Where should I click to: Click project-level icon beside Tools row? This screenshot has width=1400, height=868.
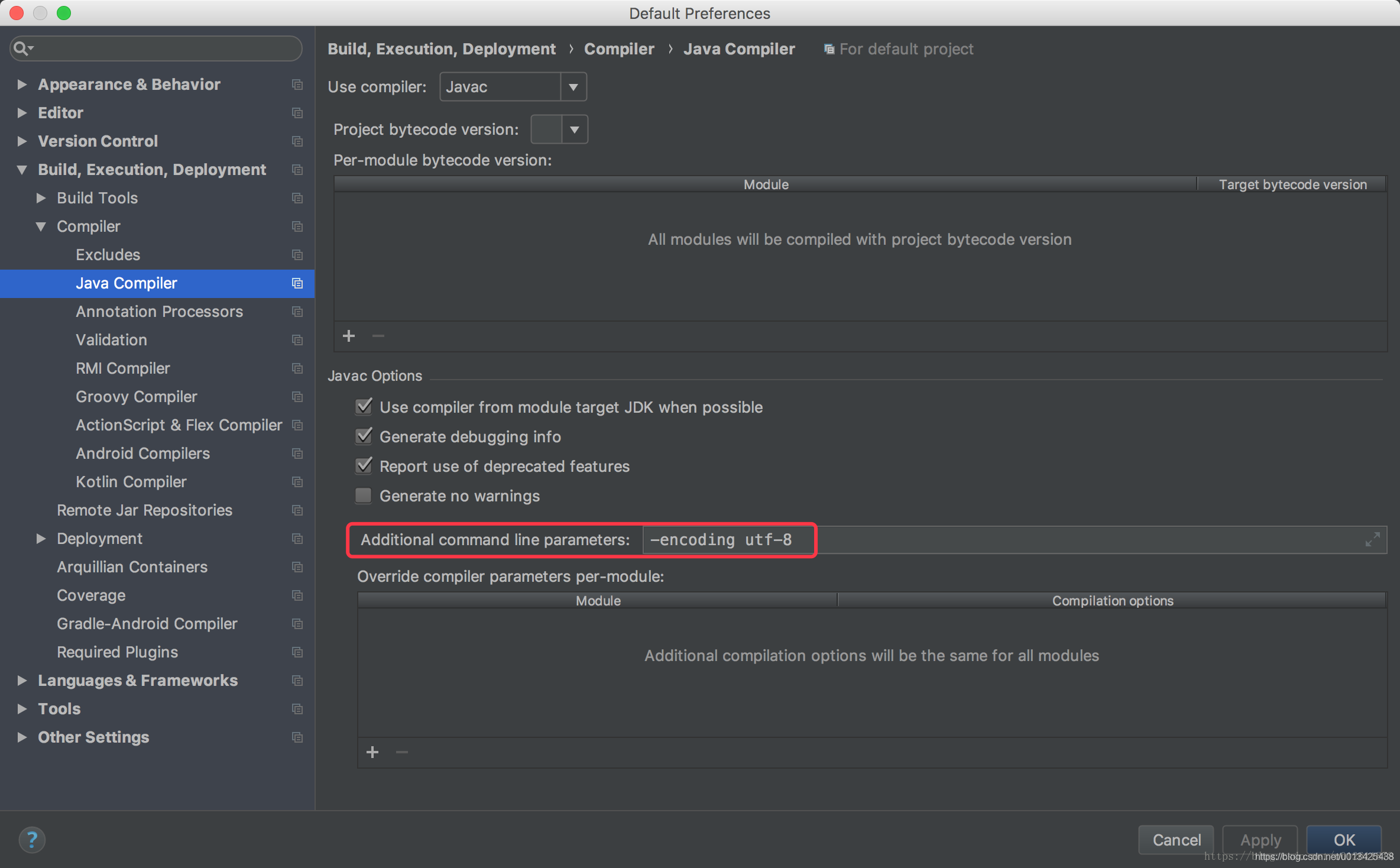pyautogui.click(x=297, y=709)
